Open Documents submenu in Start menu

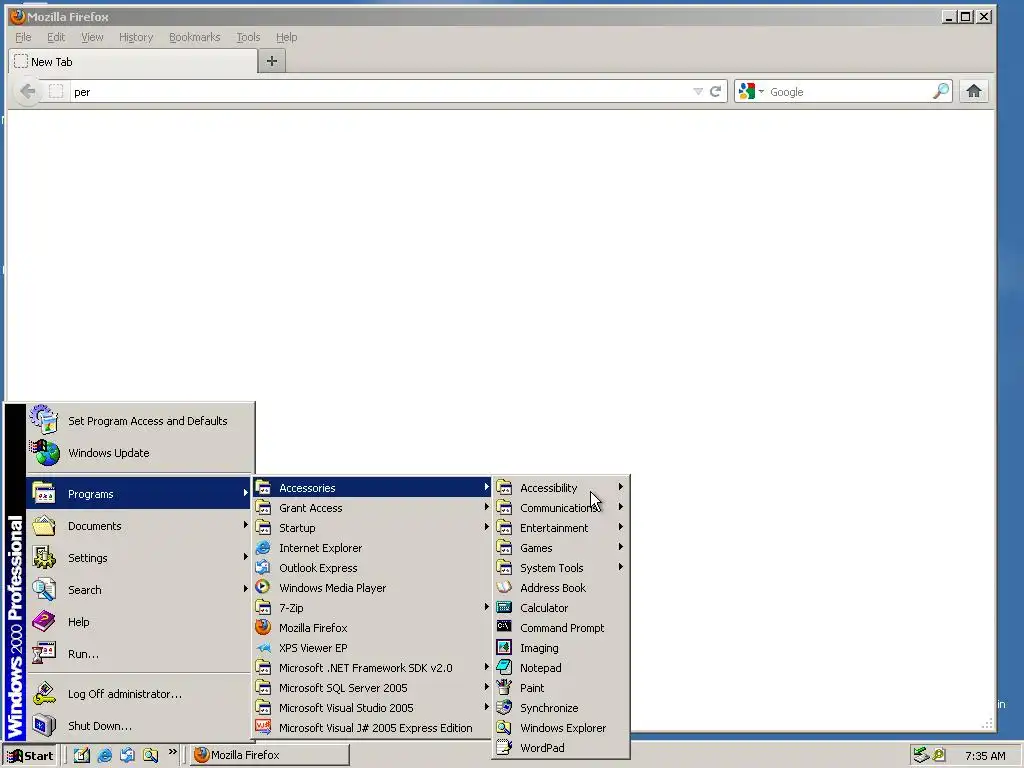pos(139,526)
